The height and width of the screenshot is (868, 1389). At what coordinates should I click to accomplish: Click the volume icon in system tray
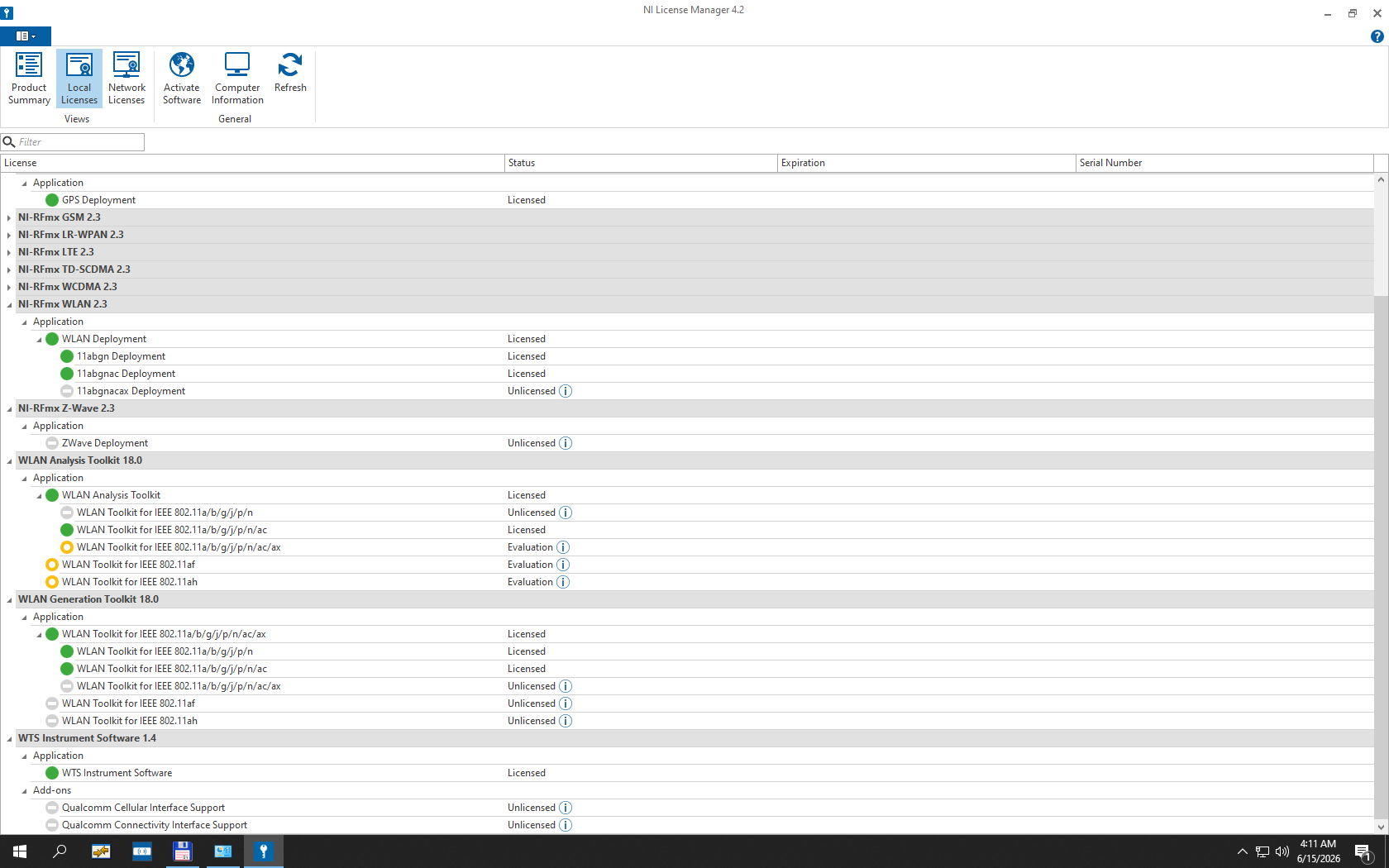click(x=1282, y=851)
